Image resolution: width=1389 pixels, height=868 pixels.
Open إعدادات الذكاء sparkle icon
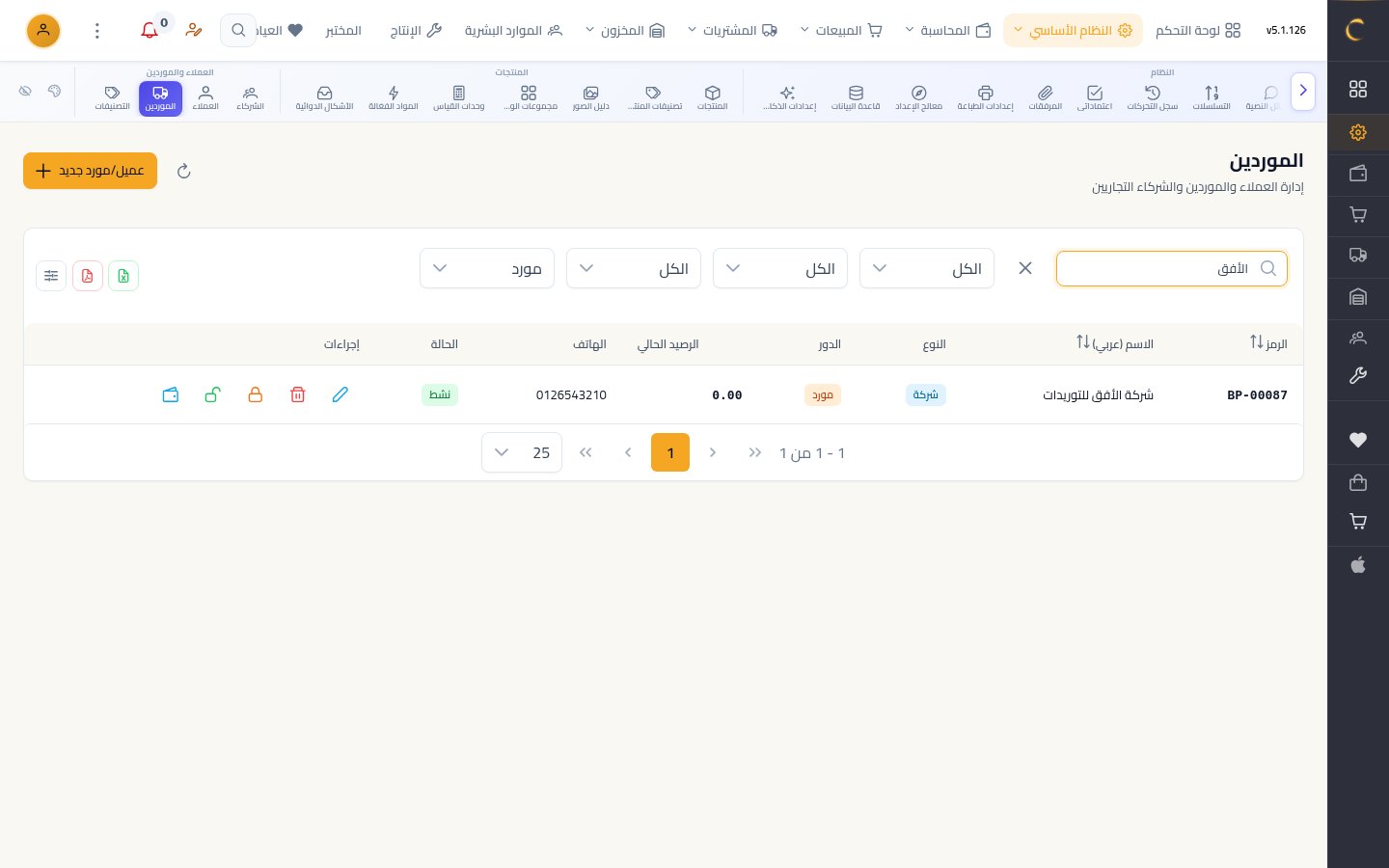[x=788, y=97]
